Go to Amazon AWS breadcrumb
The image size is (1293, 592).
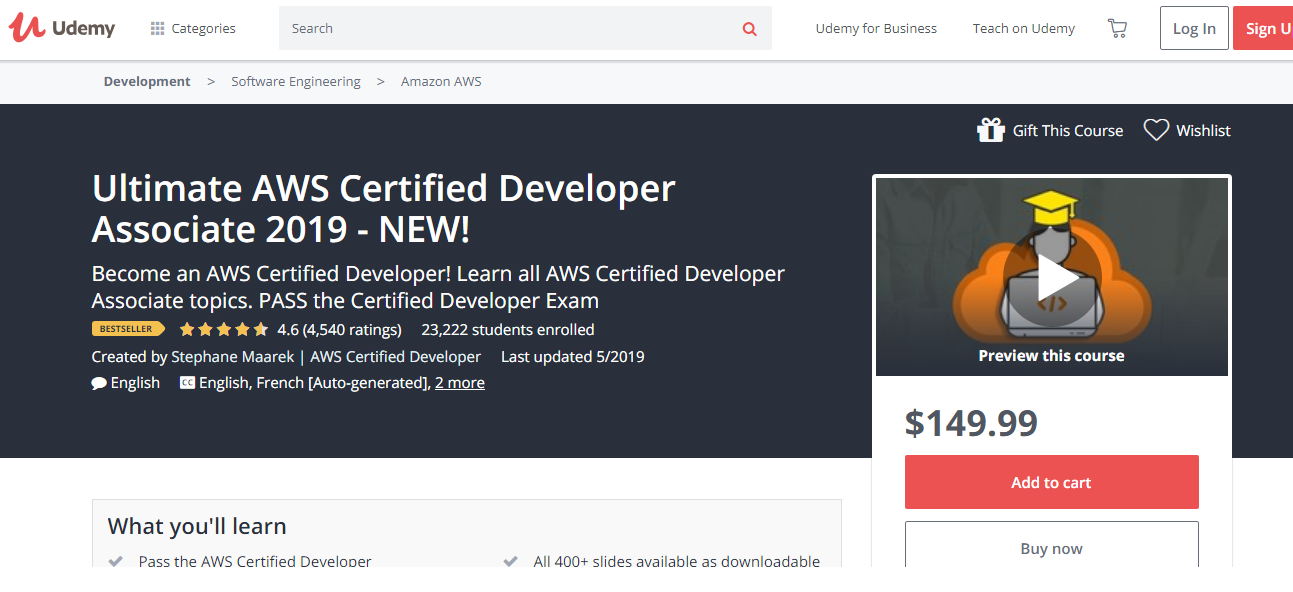point(441,82)
